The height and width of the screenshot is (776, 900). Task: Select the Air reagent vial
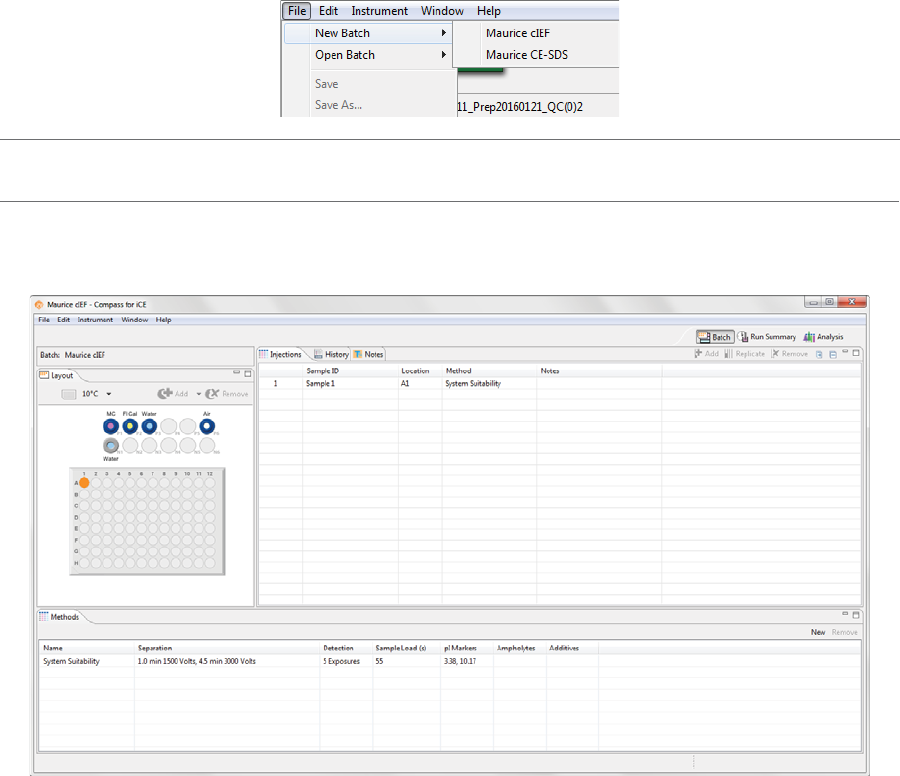click(207, 426)
